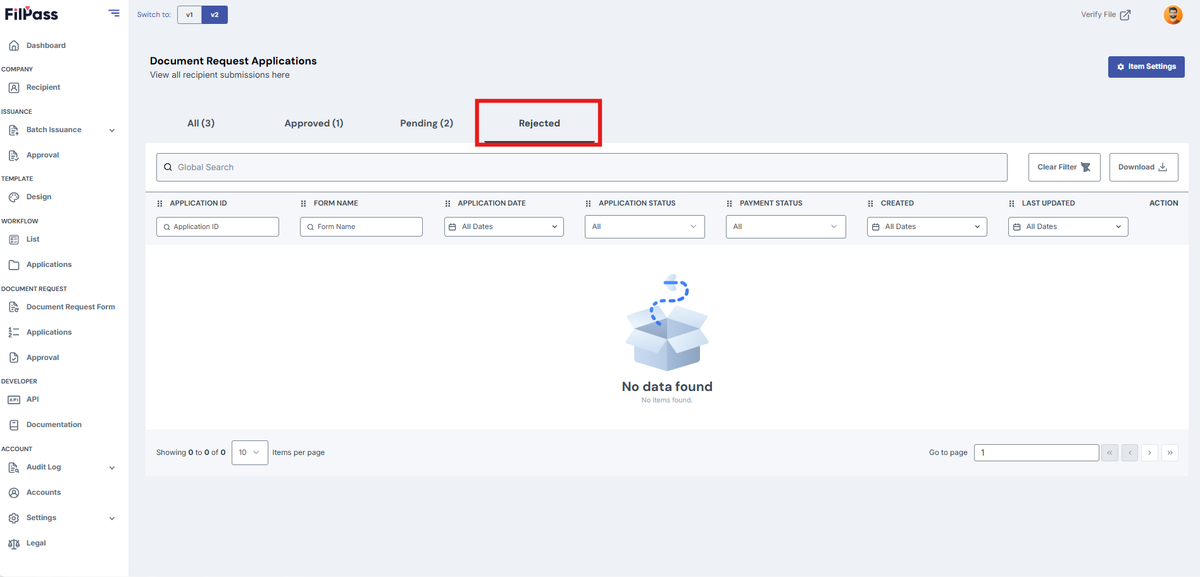Switch to version v2
The width and height of the screenshot is (1200, 577).
coord(214,15)
